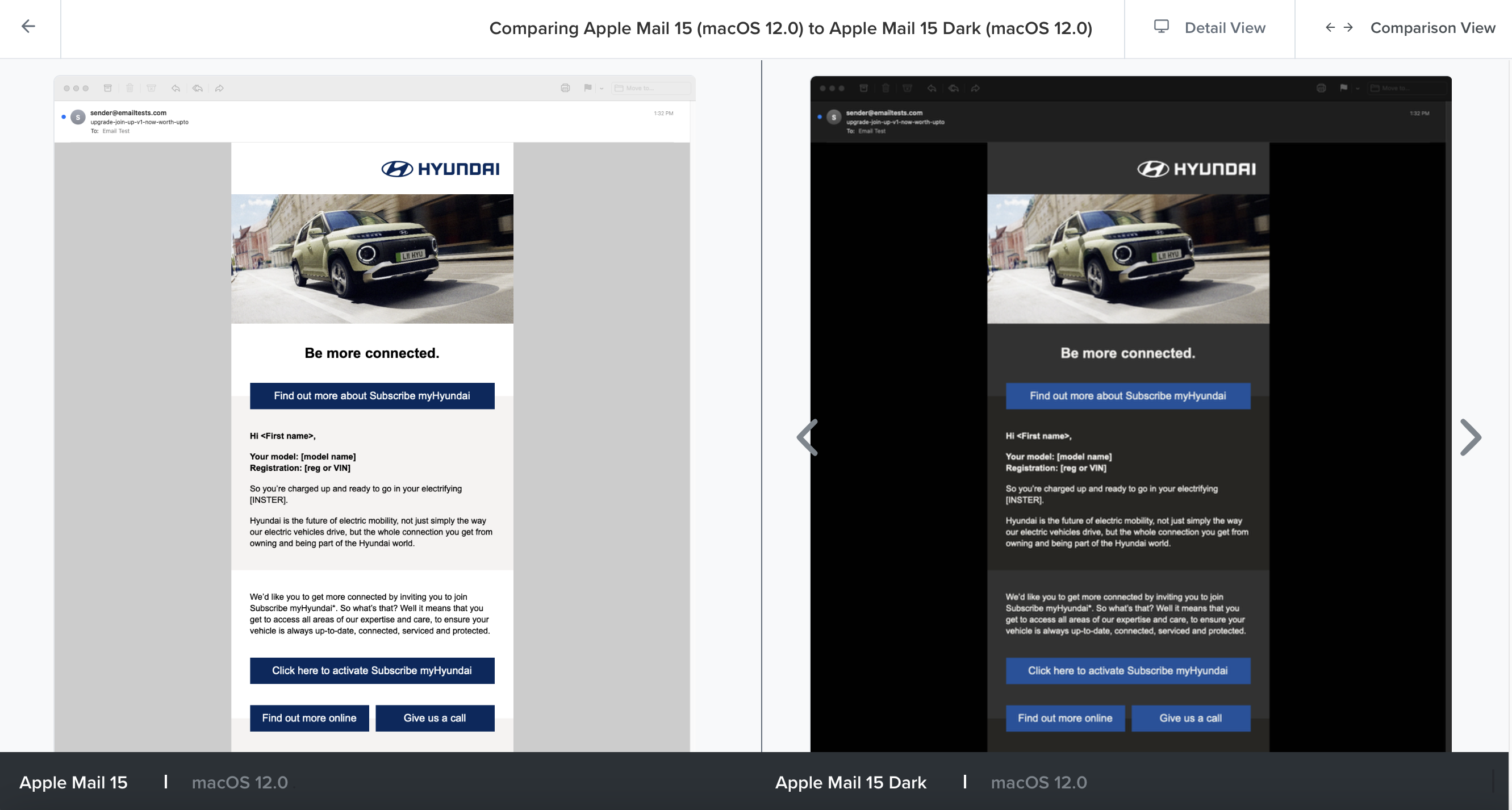Click sender@emailtests.com in the light preview

pos(128,112)
